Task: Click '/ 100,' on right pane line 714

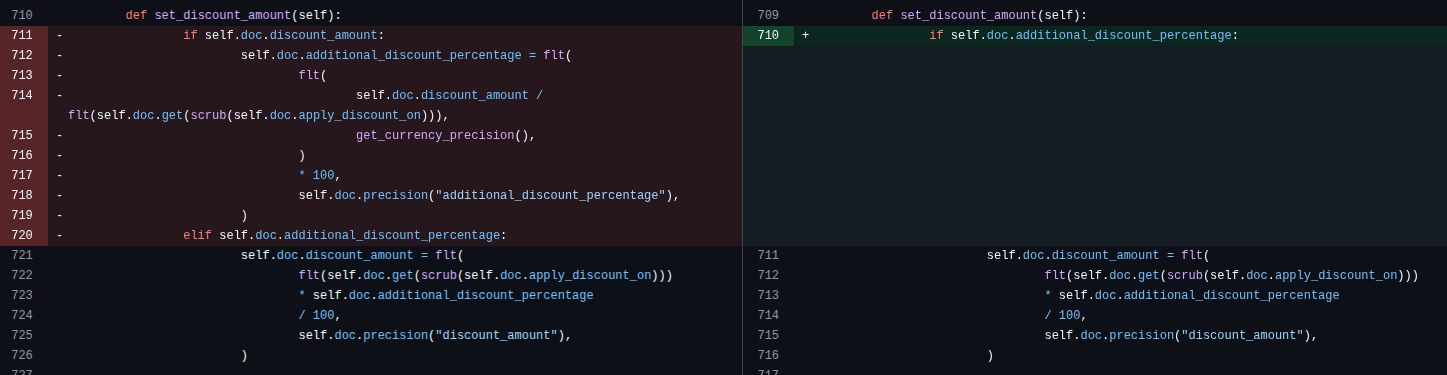Action: (1066, 316)
